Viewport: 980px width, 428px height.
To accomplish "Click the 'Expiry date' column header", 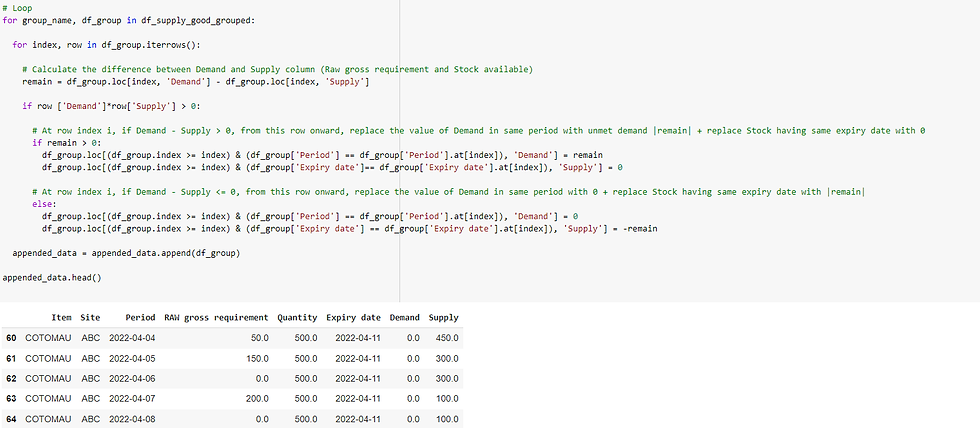I will (354, 317).
